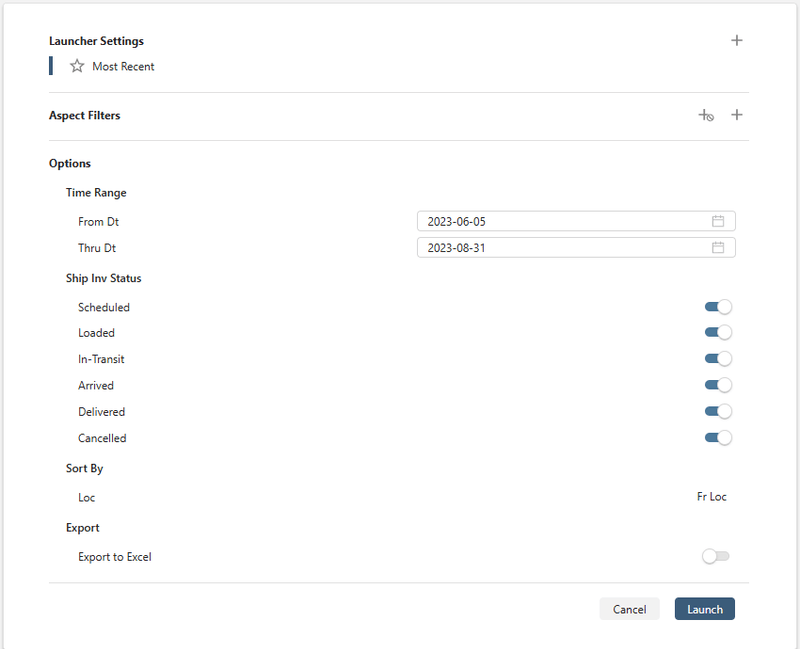
Task: Click inside the From Dt date field
Action: (x=560, y=220)
